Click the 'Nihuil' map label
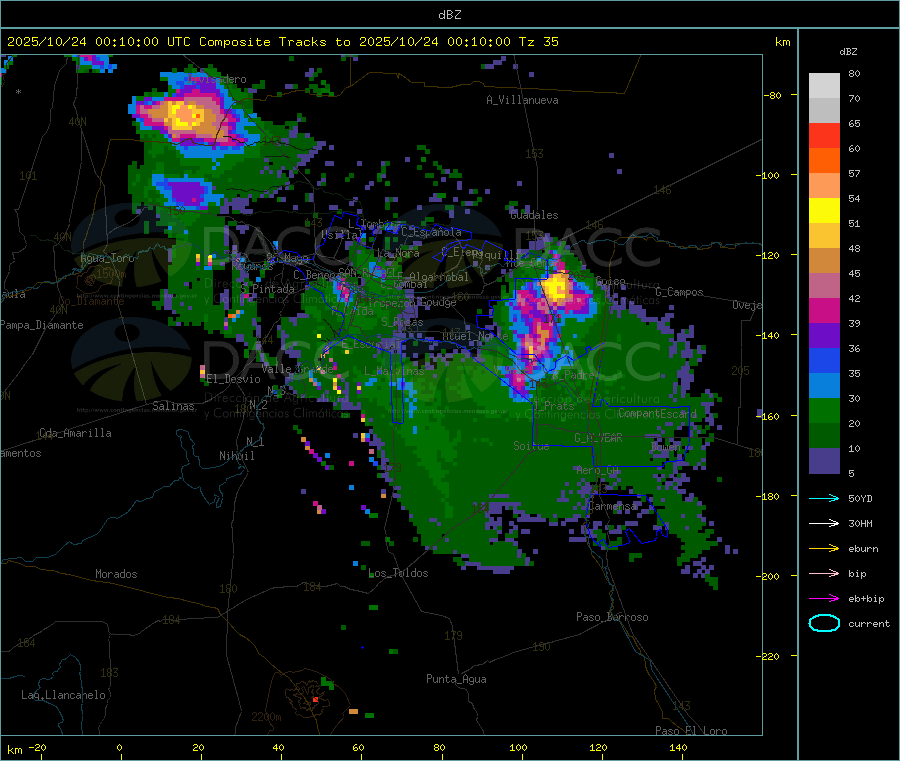Viewport: 900px width, 761px height. (x=236, y=456)
